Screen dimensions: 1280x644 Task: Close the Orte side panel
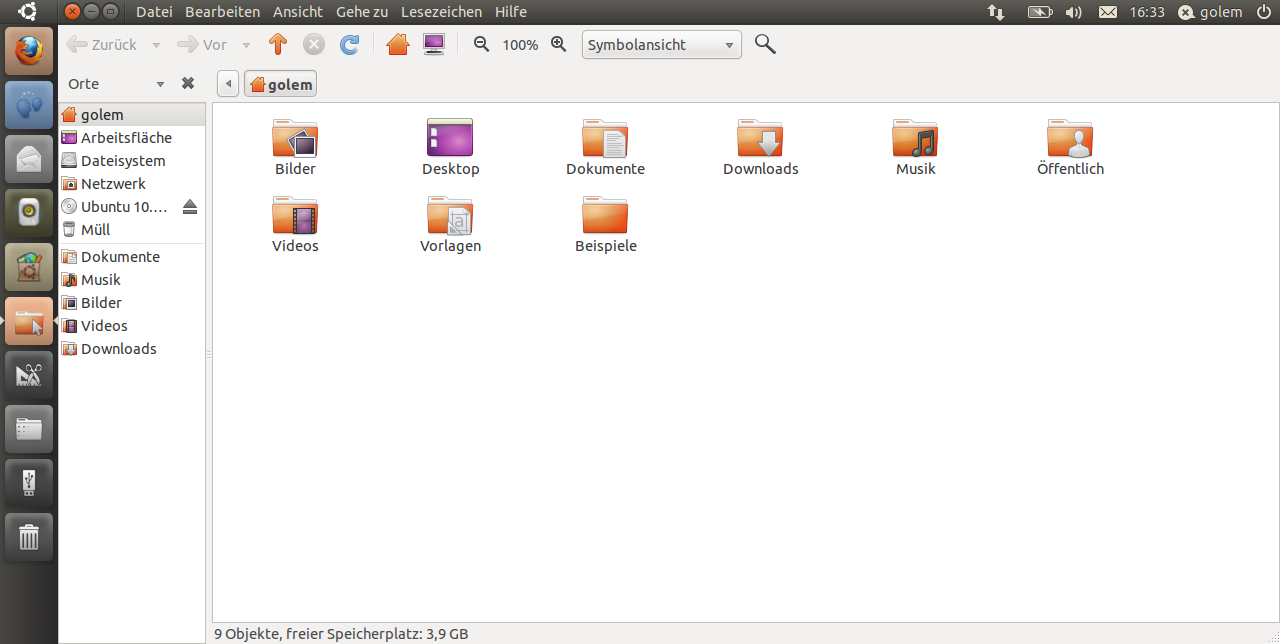[187, 84]
